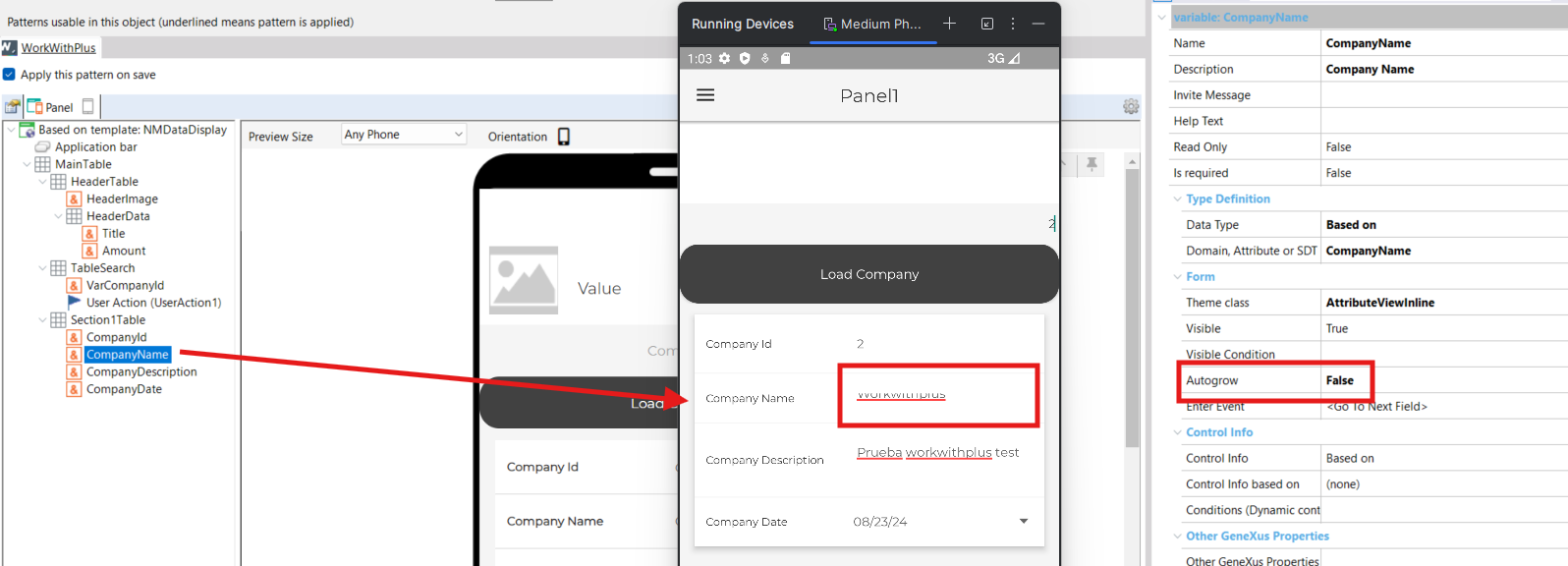This screenshot has width=1568, height=566.
Task: Collapse the MainTable tree node
Action: [27, 164]
